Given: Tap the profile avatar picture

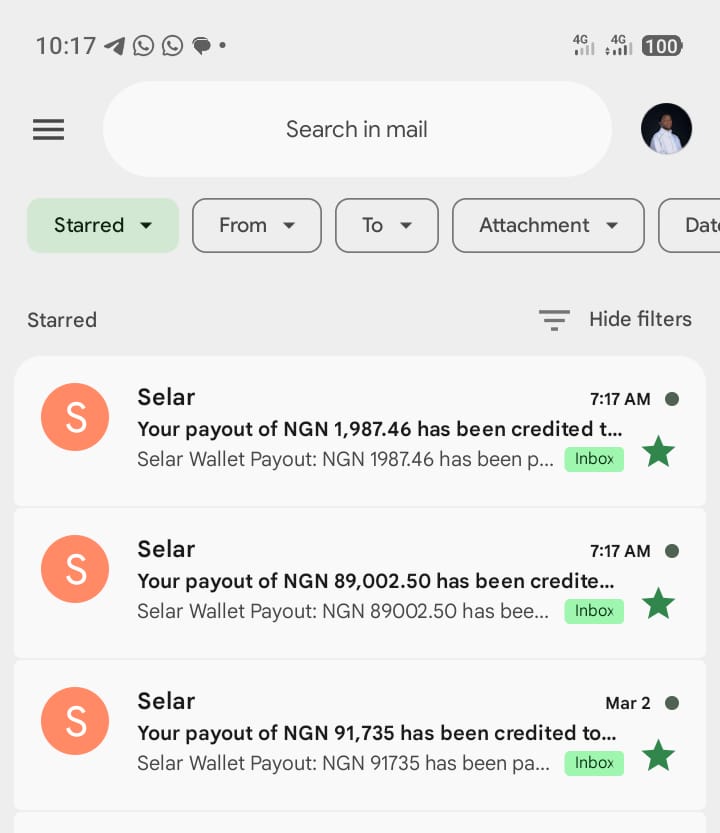Looking at the screenshot, I should pos(666,129).
